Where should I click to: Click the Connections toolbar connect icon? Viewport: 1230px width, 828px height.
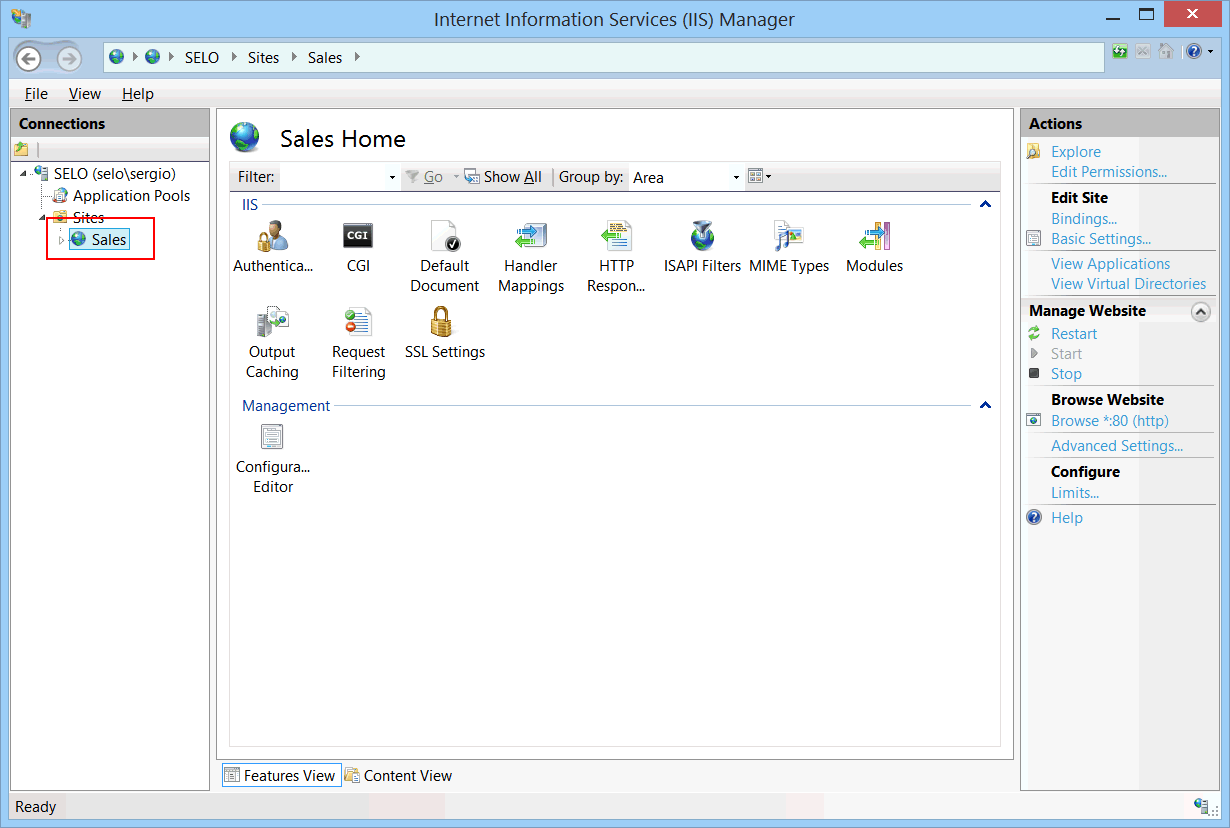click(x=22, y=149)
